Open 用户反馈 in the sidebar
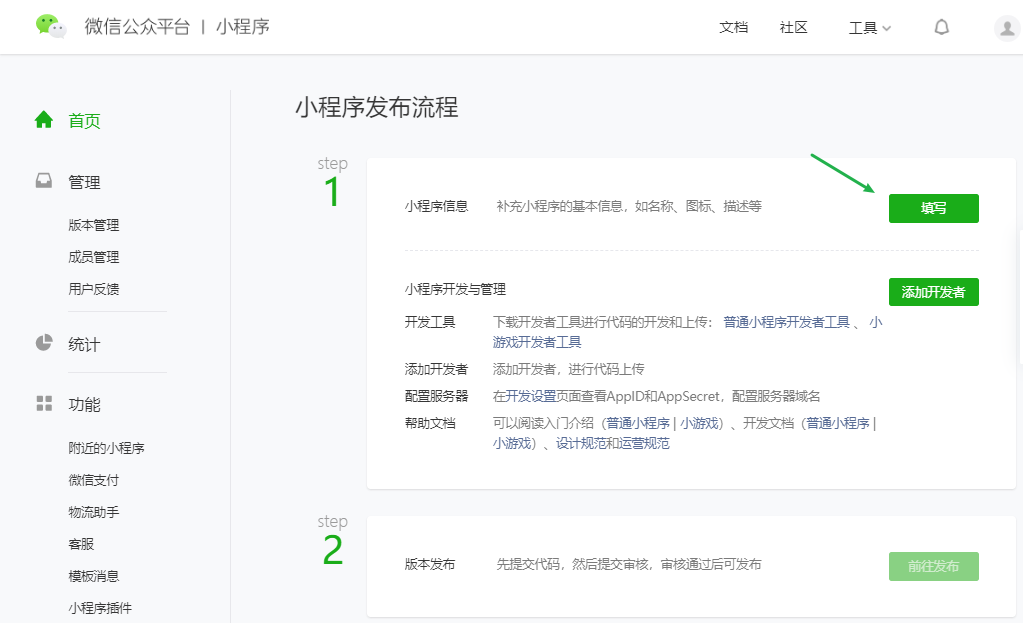Viewport: 1023px width, 623px height. (93, 289)
